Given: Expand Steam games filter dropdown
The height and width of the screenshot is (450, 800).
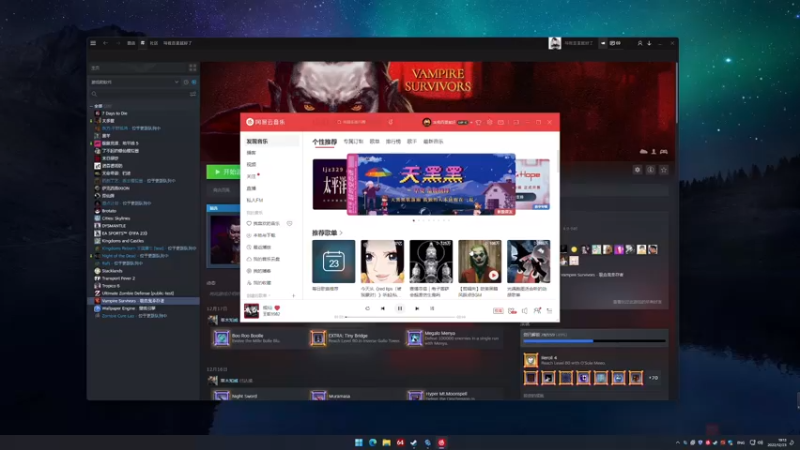Looking at the screenshot, I should click(177, 82).
